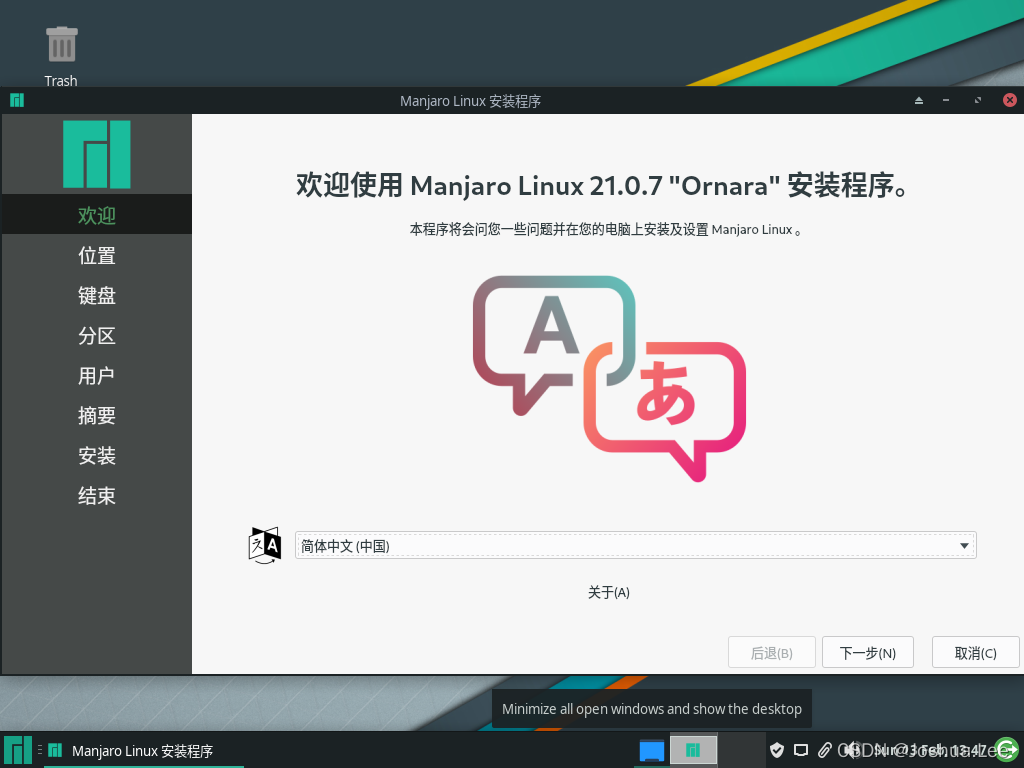Viewport: 1024px width, 768px height.
Task: Click the Manjaro Linux 安装程序 taskbar entry
Action: click(x=143, y=751)
